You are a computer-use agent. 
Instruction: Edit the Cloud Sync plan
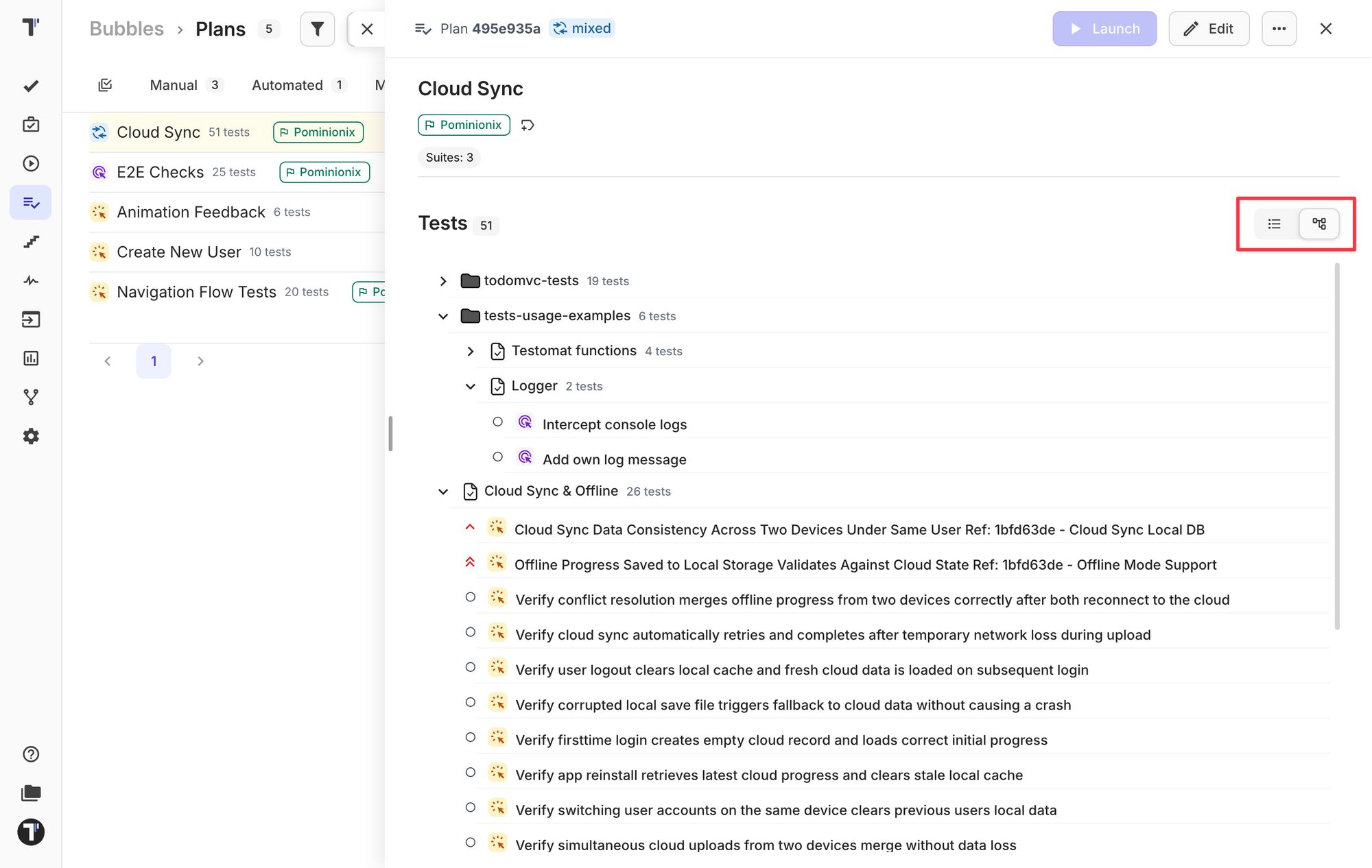click(x=1209, y=29)
